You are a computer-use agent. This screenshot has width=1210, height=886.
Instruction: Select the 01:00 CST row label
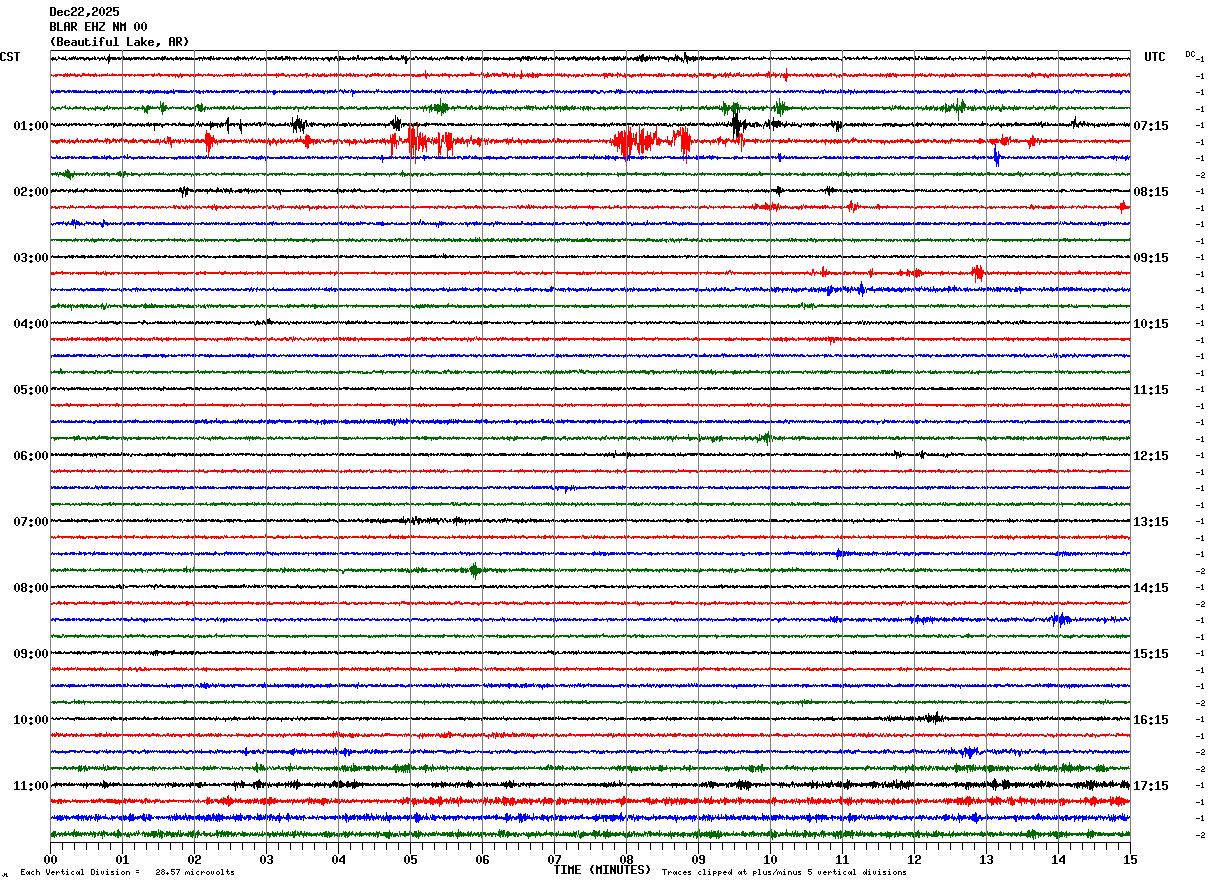(31, 125)
